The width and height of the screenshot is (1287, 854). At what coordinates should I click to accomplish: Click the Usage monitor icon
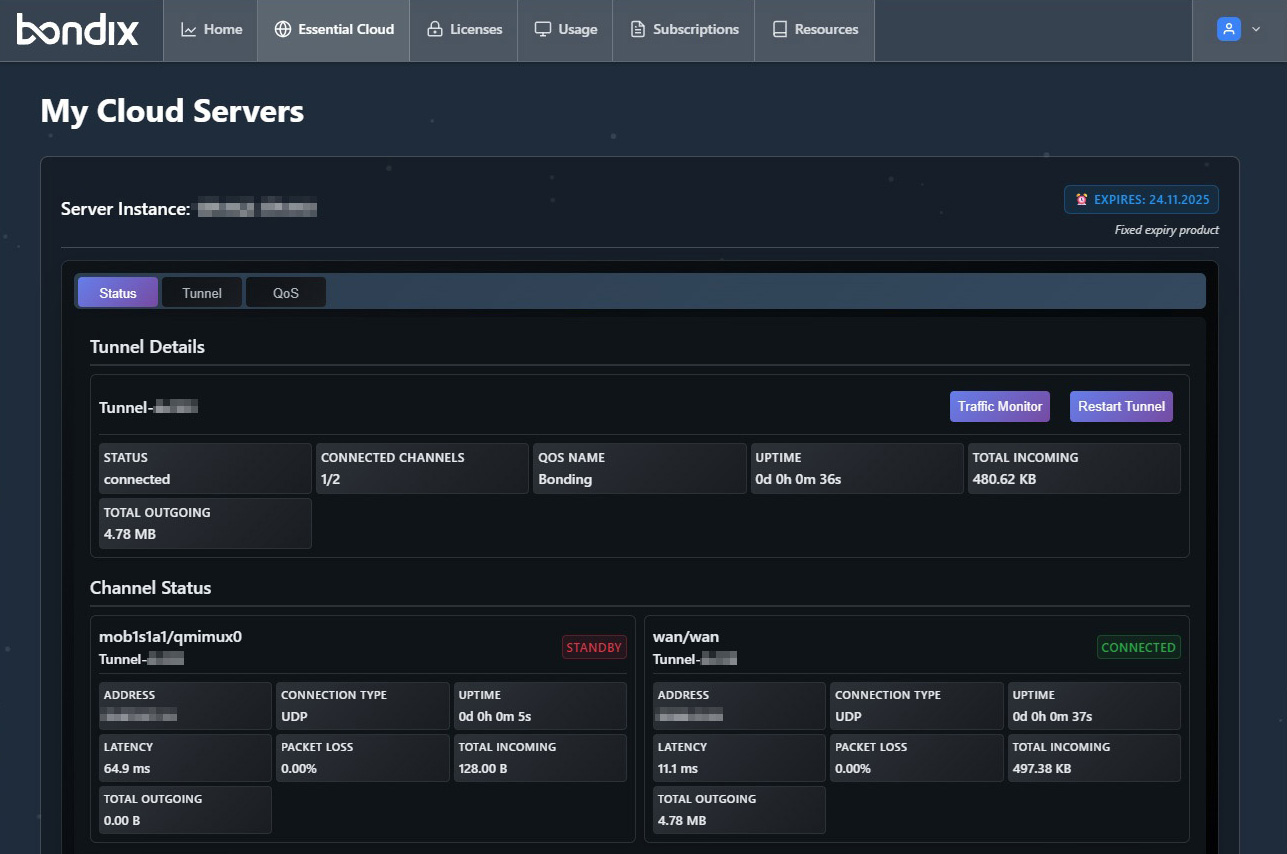542,30
